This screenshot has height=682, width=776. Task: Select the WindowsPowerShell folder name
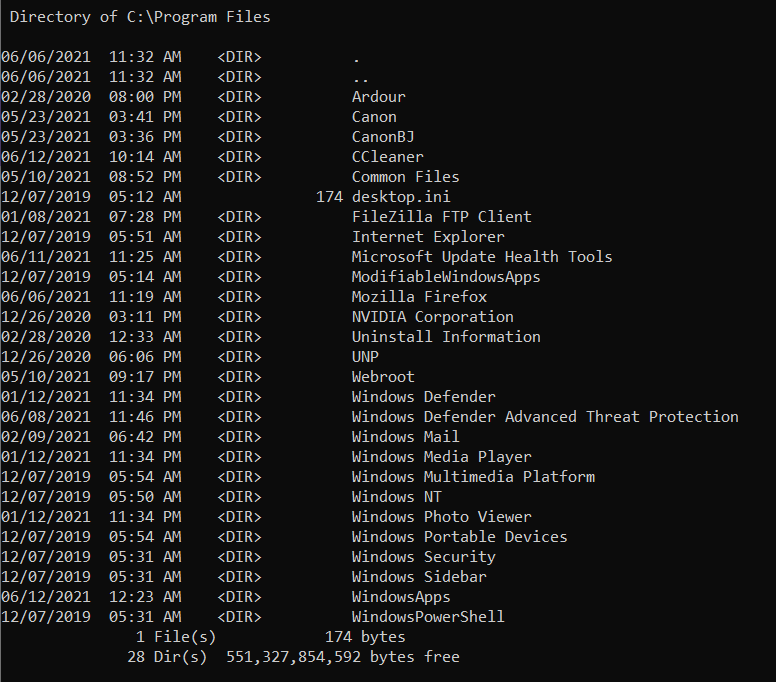point(427,617)
